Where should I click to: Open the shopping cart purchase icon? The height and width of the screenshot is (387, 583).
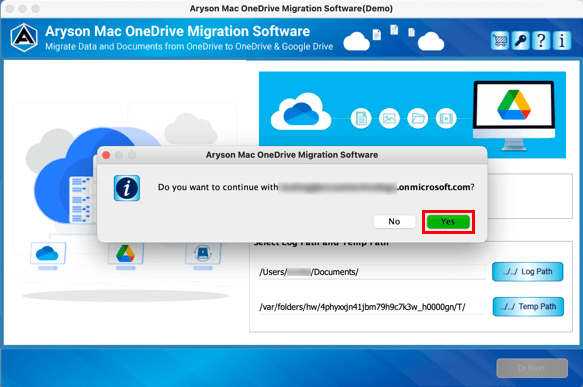tap(500, 41)
